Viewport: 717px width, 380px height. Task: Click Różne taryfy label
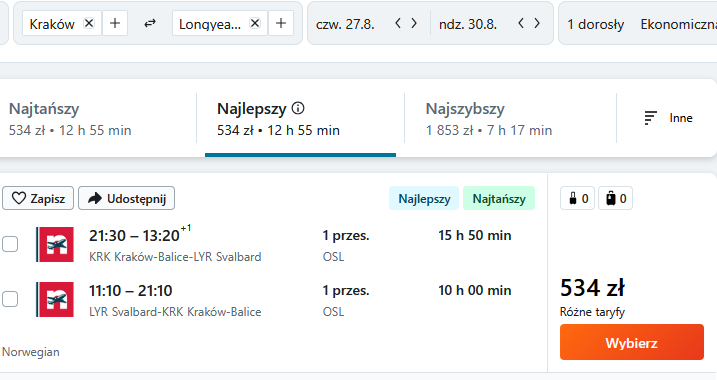(592, 312)
